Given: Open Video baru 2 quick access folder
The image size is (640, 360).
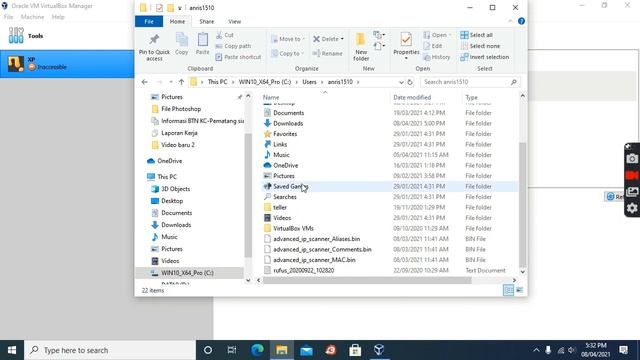Looking at the screenshot, I should (178, 145).
